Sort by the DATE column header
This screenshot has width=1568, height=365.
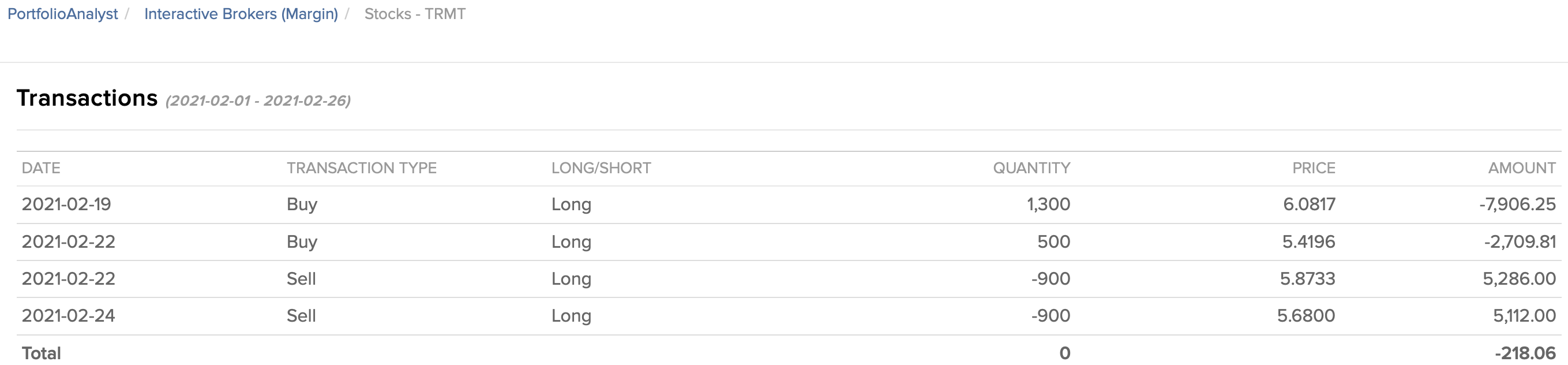point(41,168)
